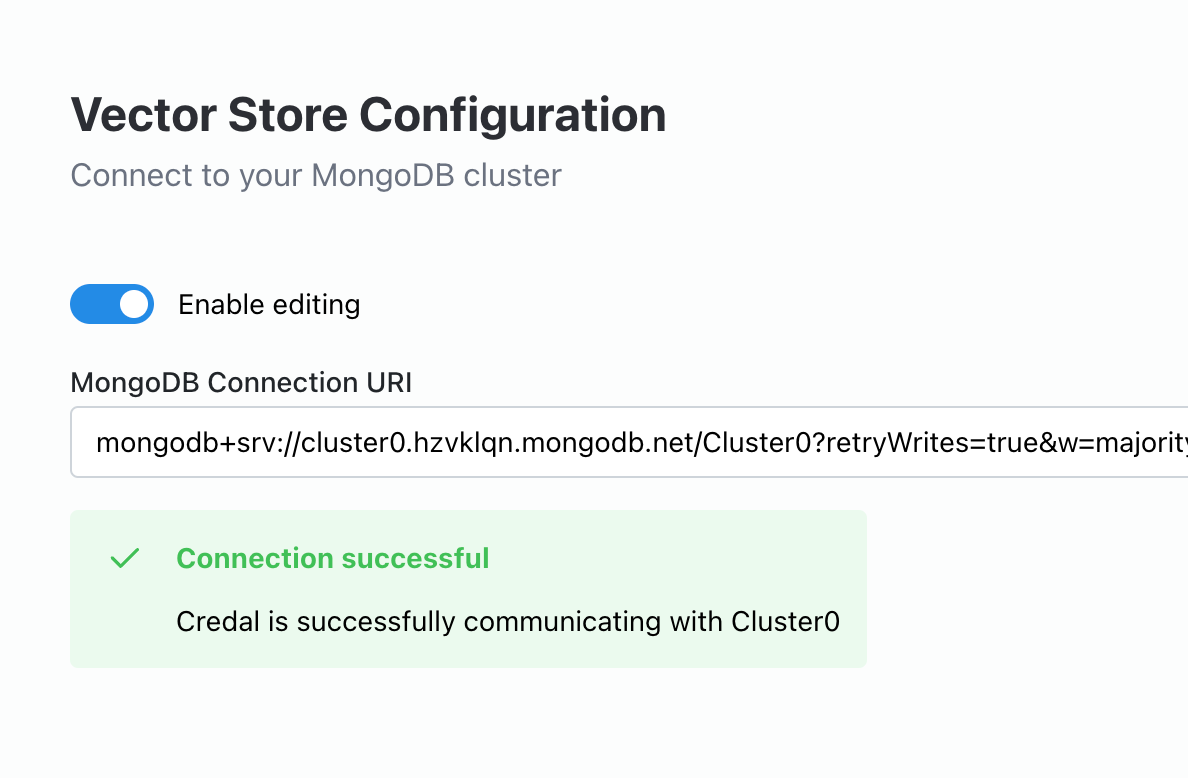Click the "Connection successful" green heading

(x=333, y=558)
